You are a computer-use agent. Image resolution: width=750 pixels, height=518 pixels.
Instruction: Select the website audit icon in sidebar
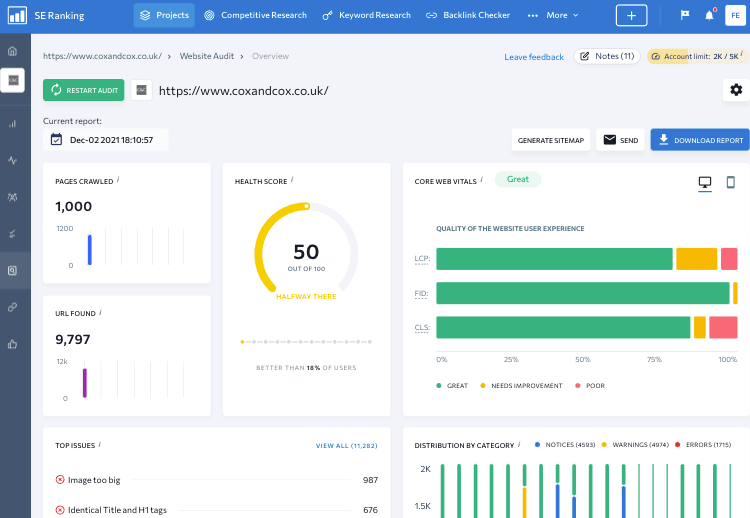pyautogui.click(x=13, y=270)
